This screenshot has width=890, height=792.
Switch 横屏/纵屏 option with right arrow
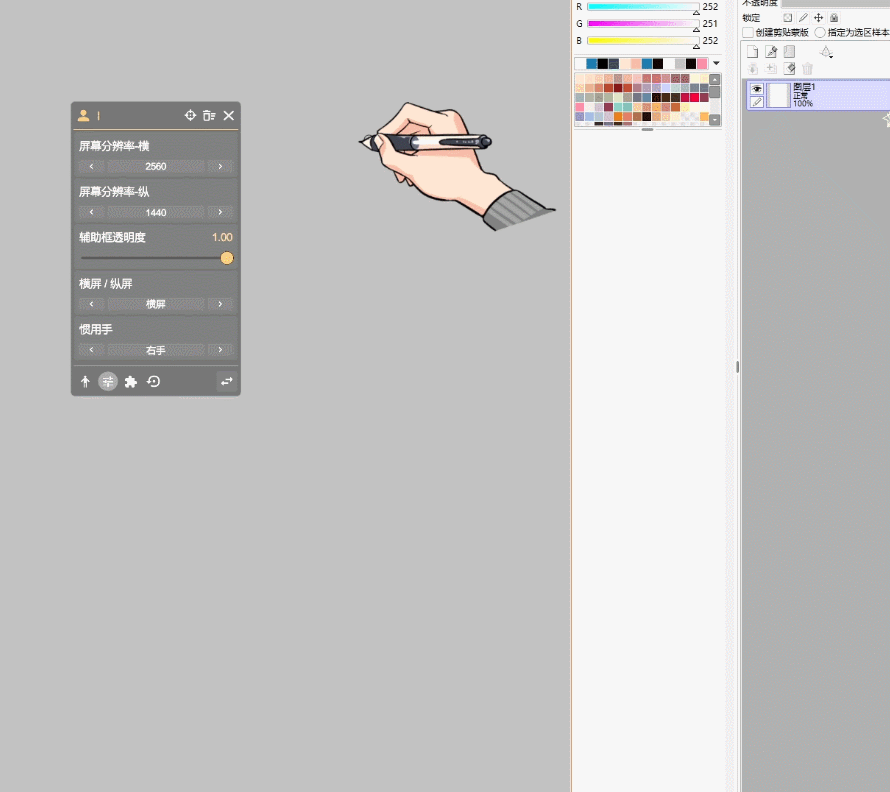pos(220,304)
